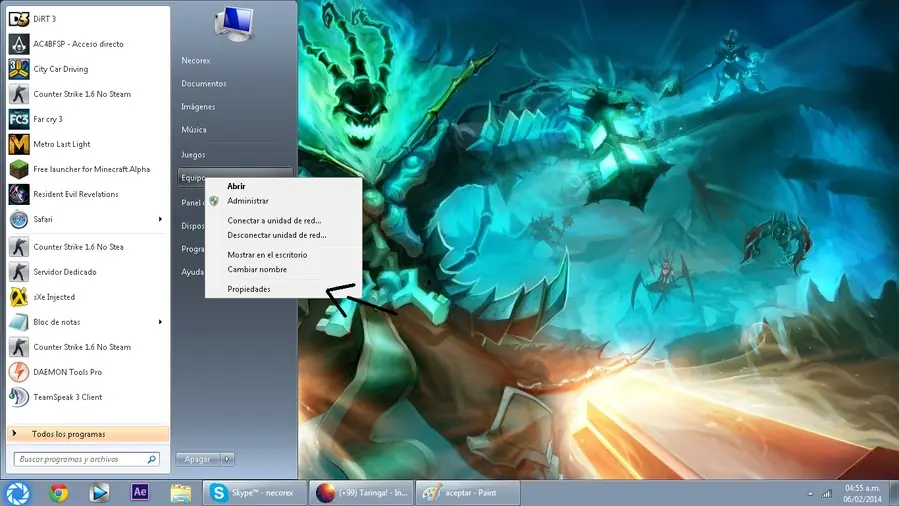Switch to aceptar - Paint window

point(467,493)
